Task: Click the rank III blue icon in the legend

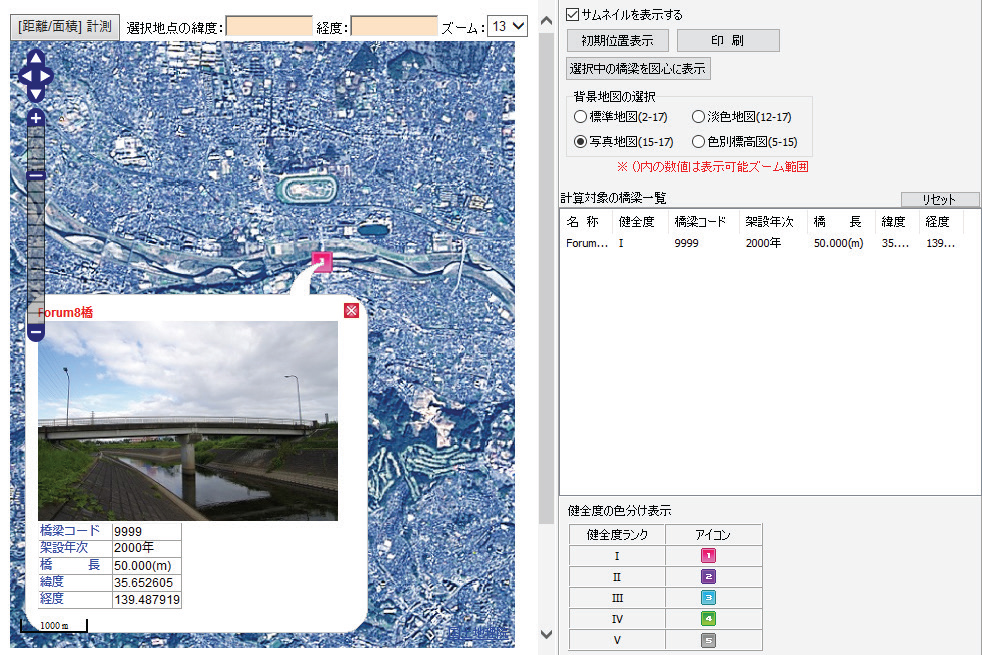Action: point(708,598)
